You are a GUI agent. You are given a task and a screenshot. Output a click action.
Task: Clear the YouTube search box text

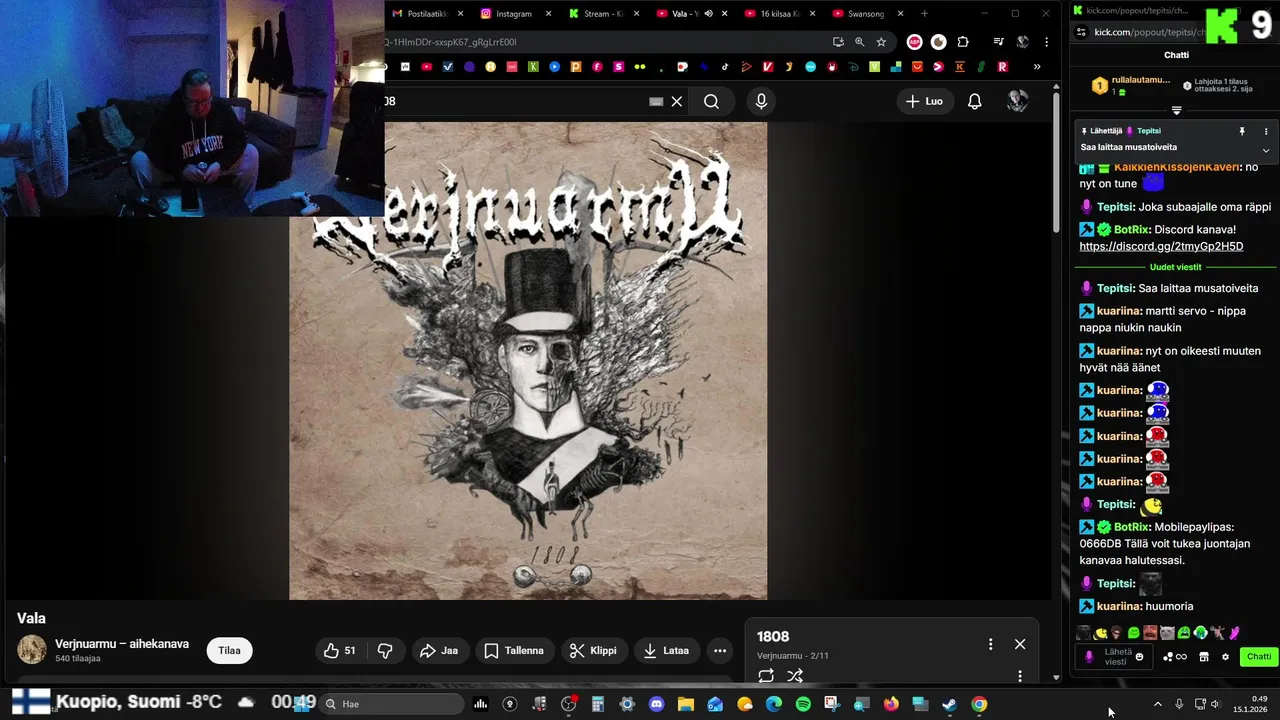pos(676,101)
